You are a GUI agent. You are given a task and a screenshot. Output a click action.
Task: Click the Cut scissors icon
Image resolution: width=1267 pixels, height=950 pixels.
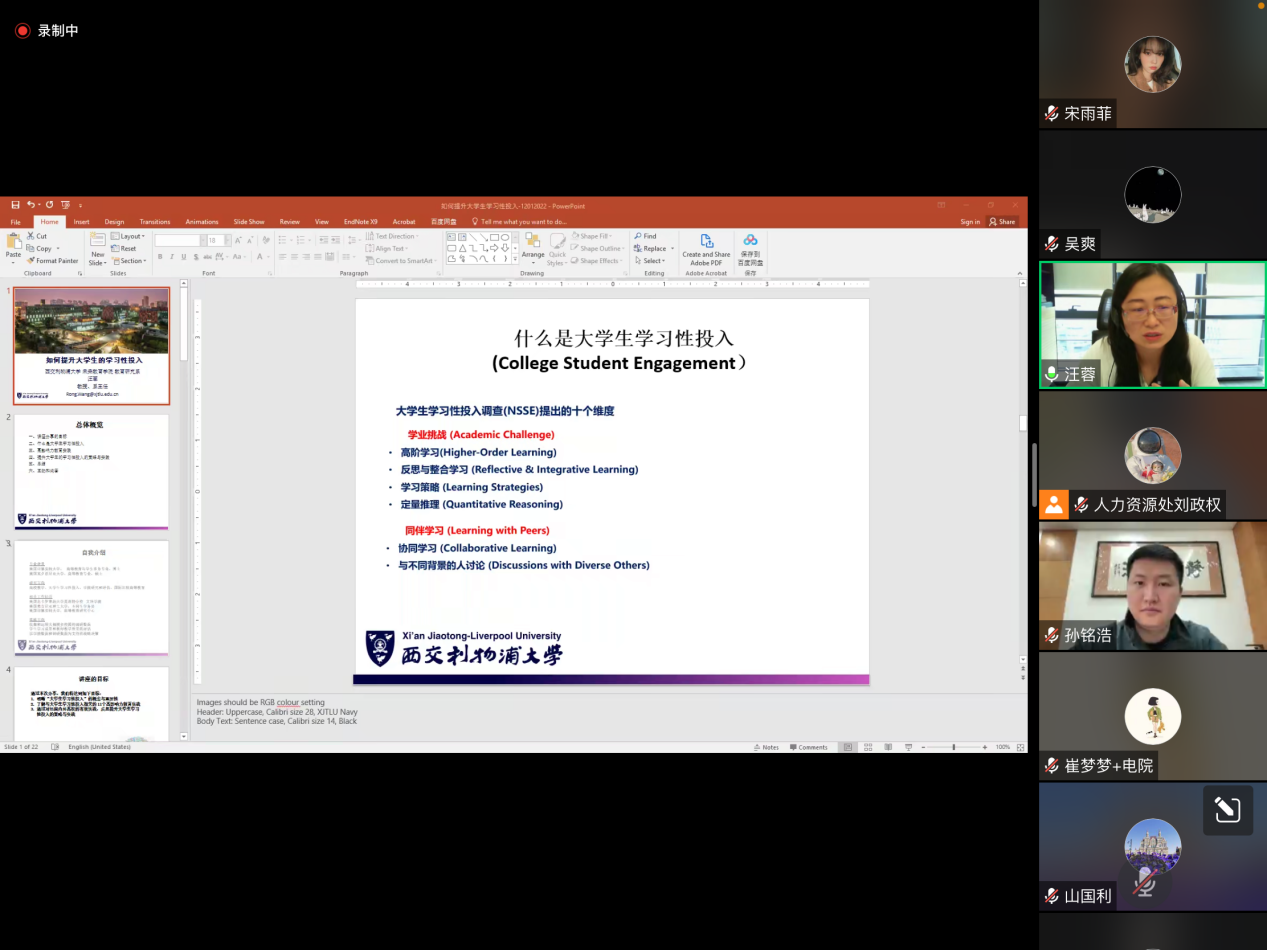coord(37,237)
